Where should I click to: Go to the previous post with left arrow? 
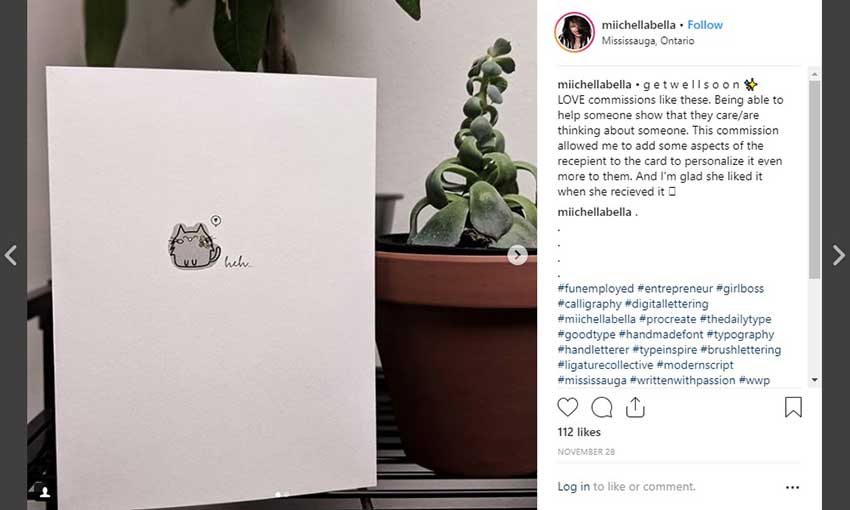[11, 255]
